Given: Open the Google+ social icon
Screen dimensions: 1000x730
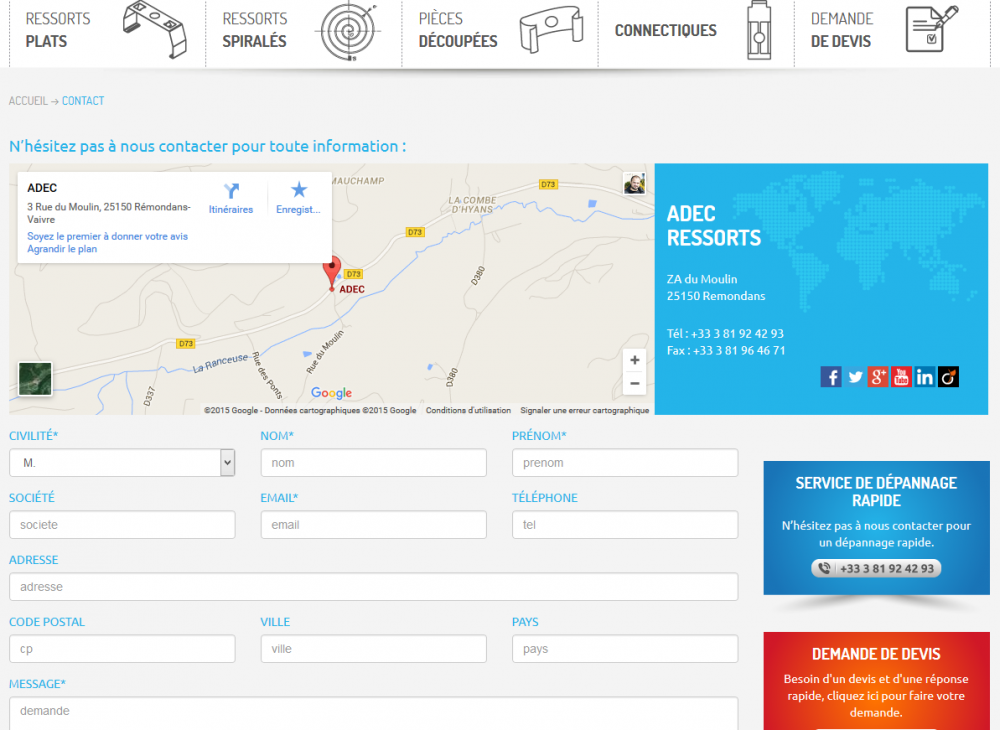Looking at the screenshot, I should [878, 377].
